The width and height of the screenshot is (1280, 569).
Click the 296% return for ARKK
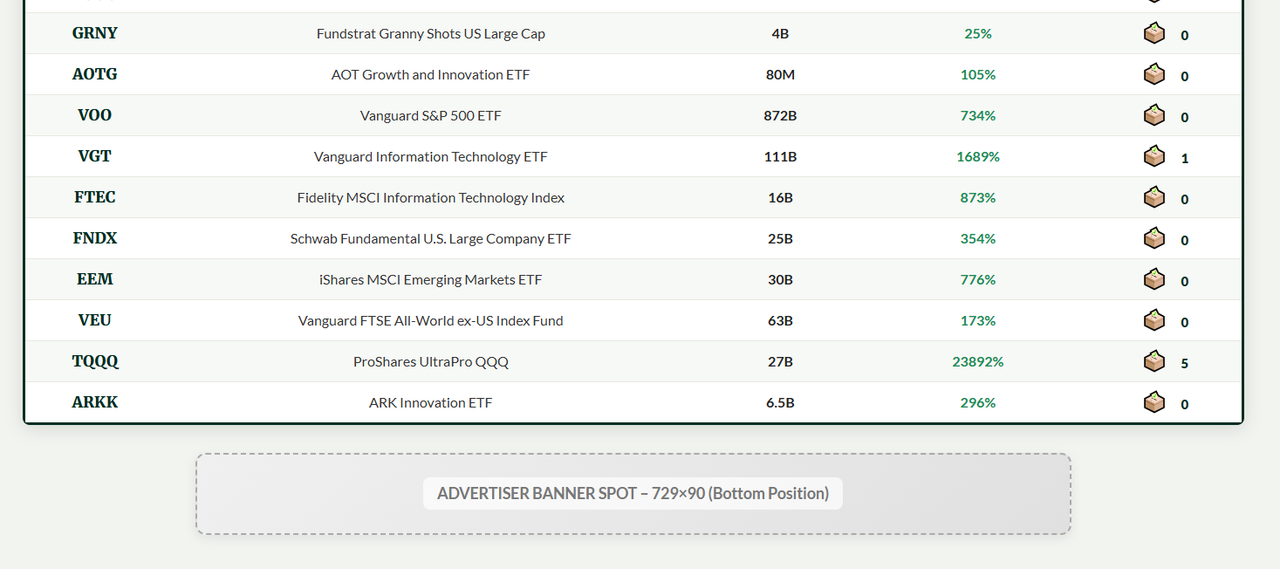[978, 402]
